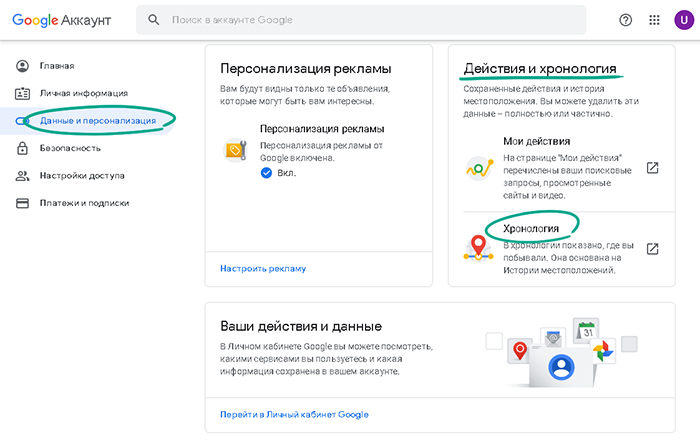Click the search magnifier icon
This screenshot has width=700, height=443.
pyautogui.click(x=154, y=20)
